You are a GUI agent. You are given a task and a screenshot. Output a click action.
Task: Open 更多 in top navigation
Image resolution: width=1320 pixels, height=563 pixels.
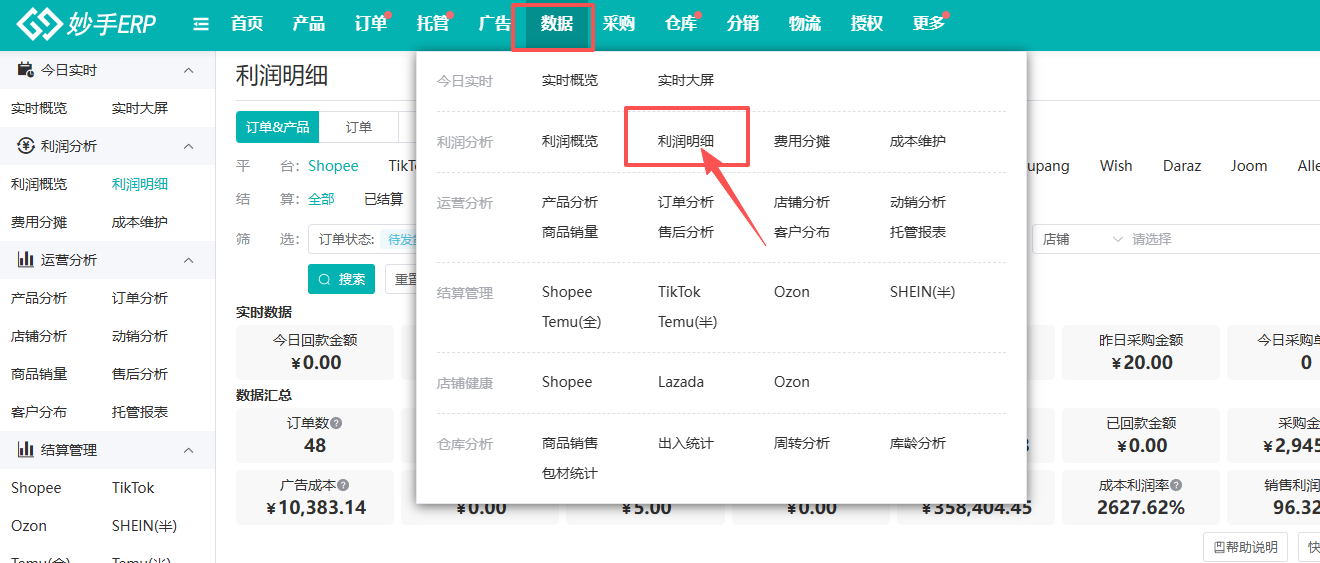tap(929, 24)
